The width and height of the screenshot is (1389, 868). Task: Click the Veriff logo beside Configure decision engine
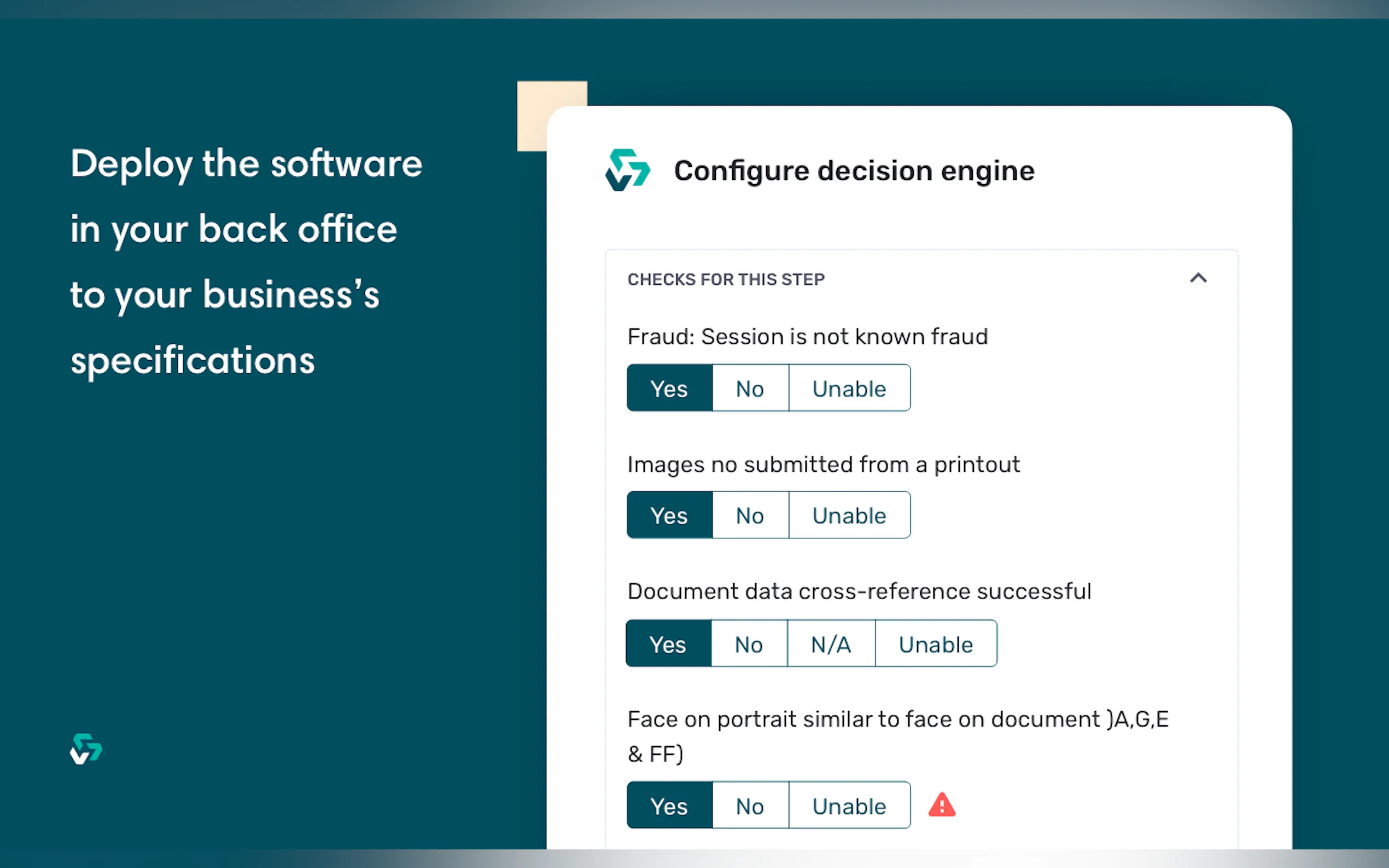[627, 170]
